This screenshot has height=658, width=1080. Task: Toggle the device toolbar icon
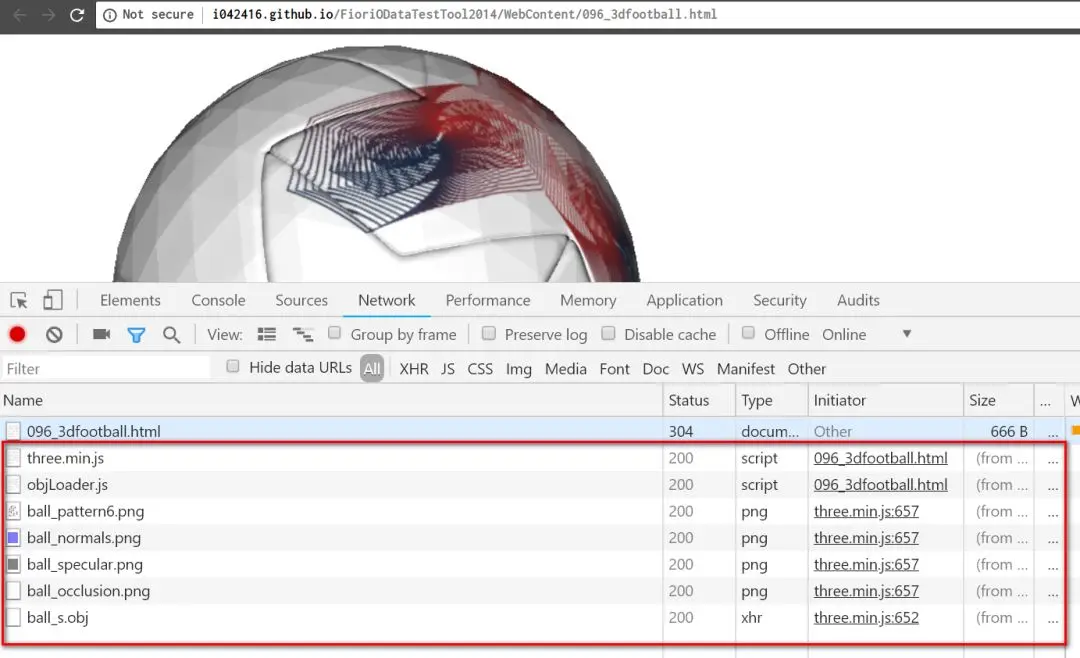coord(52,300)
